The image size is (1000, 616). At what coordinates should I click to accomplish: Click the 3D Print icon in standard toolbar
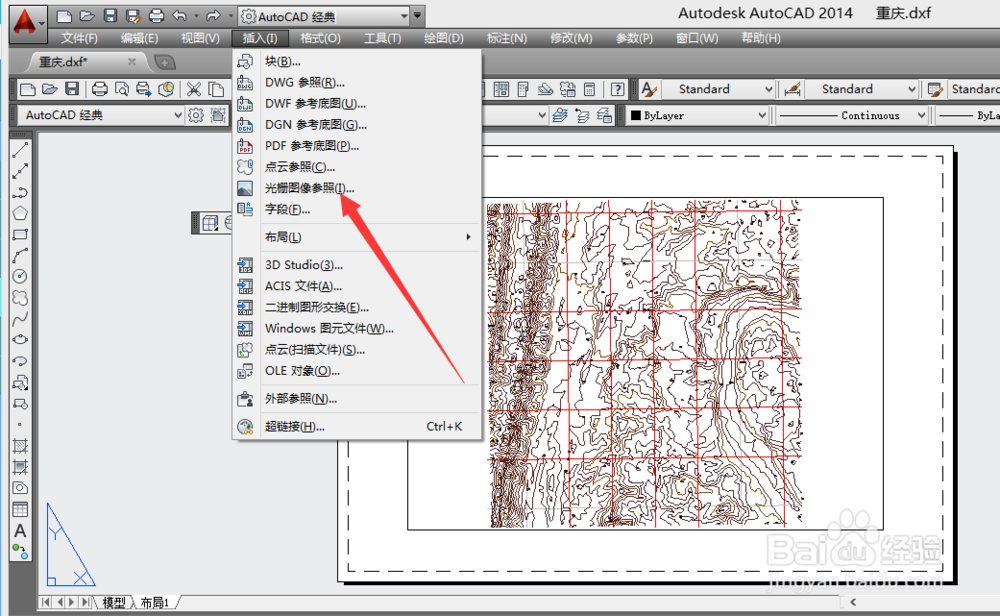tap(166, 89)
